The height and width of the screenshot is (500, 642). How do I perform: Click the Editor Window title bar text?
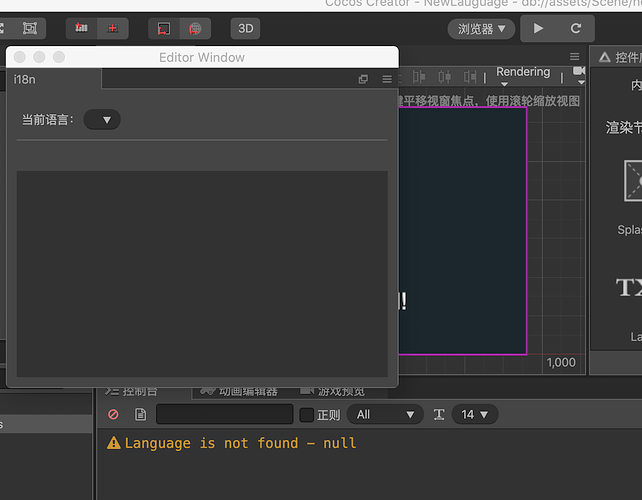click(202, 57)
